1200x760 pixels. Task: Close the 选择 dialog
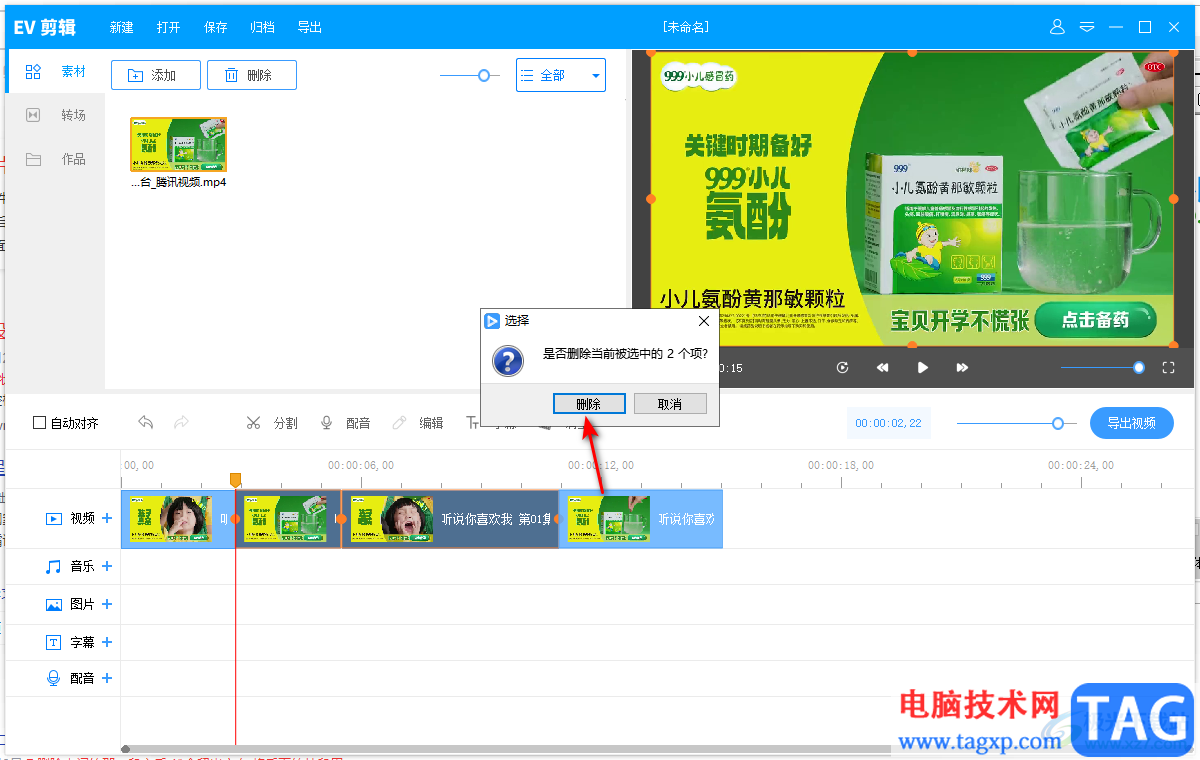(703, 321)
